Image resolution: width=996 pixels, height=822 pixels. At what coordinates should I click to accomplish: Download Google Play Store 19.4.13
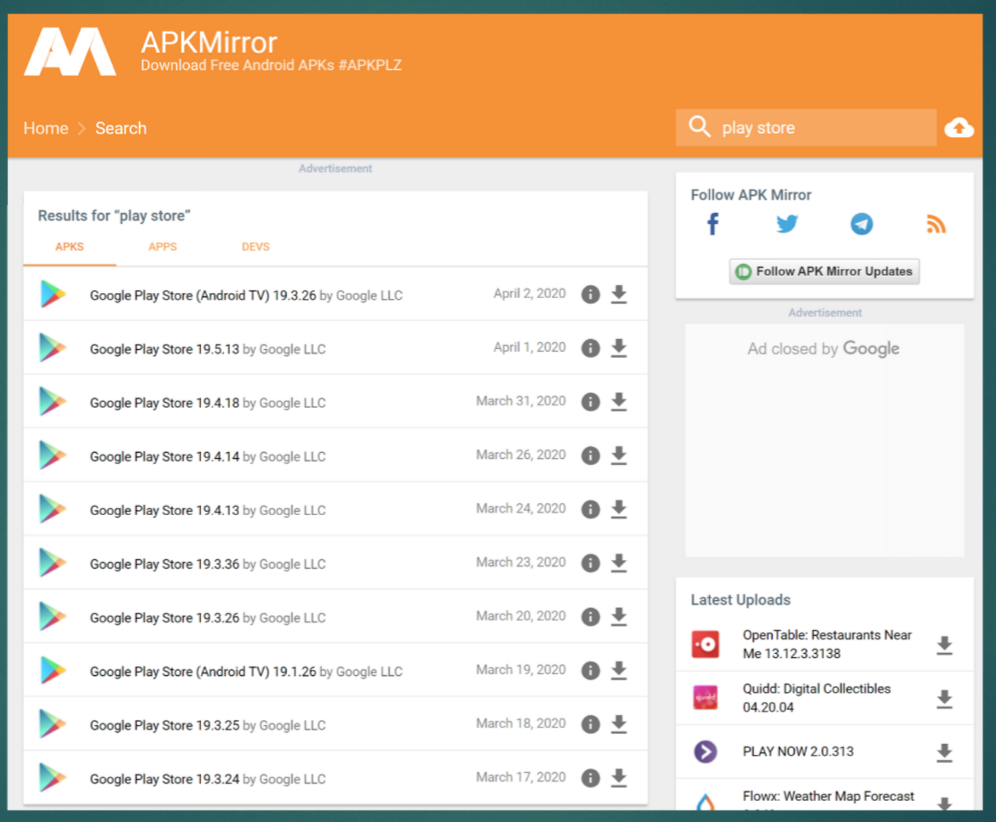[619, 509]
